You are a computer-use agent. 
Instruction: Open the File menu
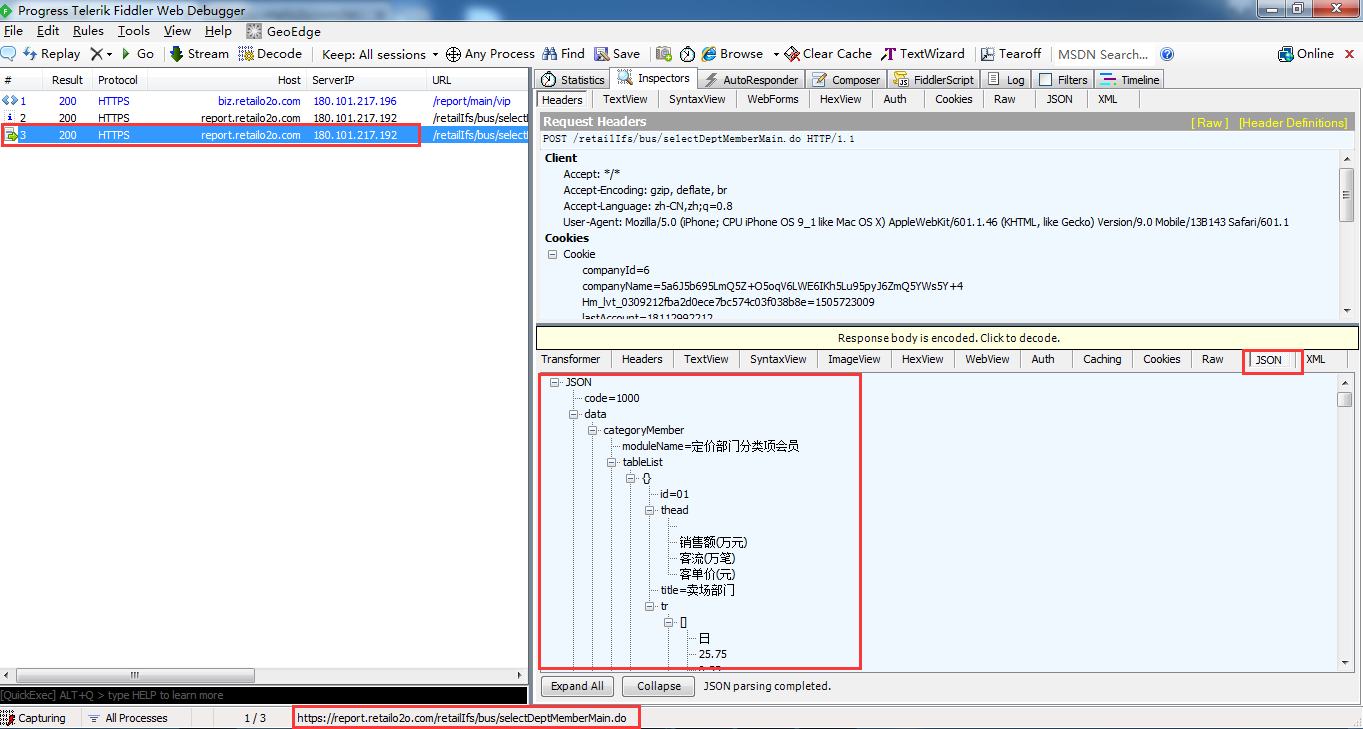(13, 31)
